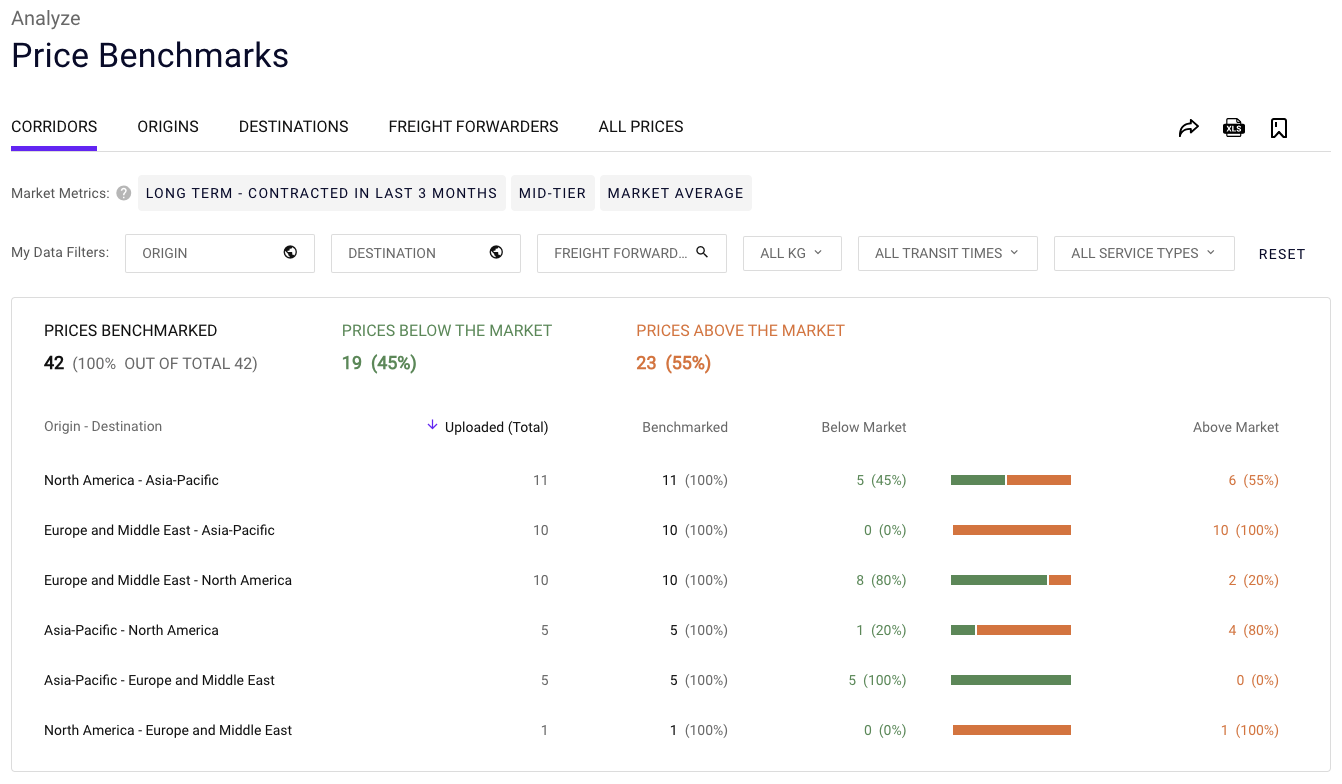Click the 4 (80%) above market cell

tap(1254, 630)
